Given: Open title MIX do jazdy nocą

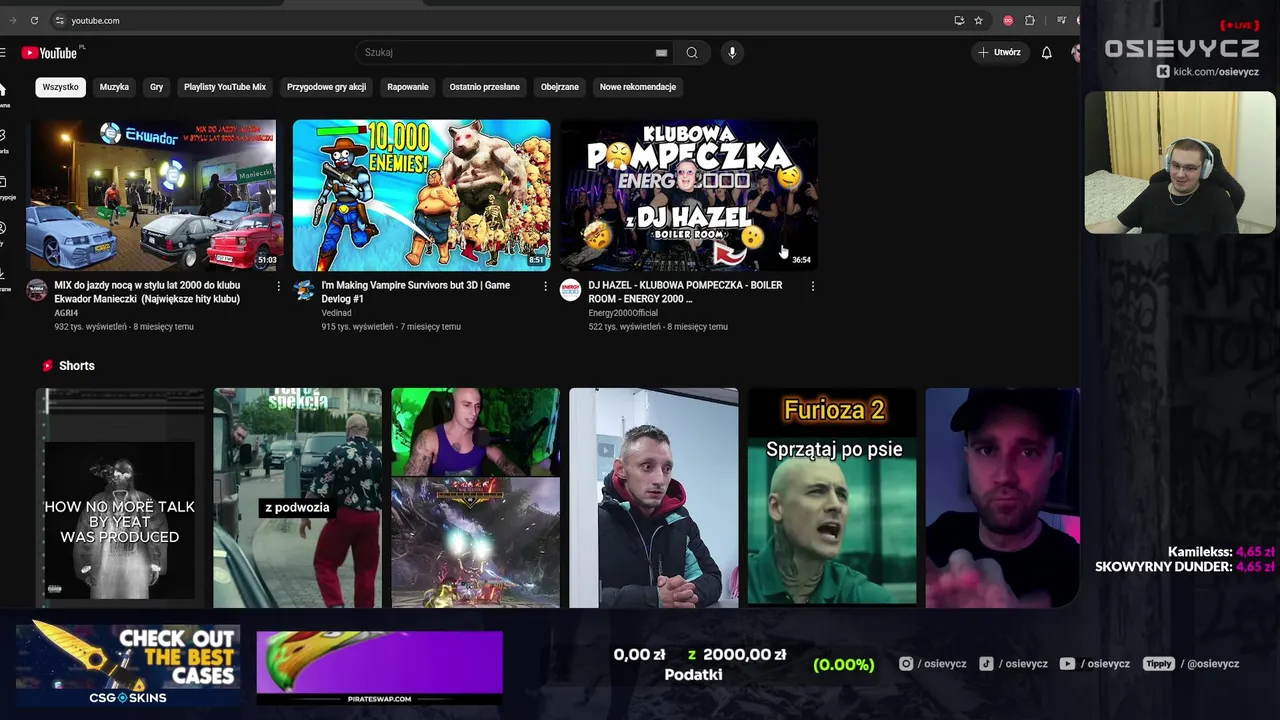Looking at the screenshot, I should (148, 292).
